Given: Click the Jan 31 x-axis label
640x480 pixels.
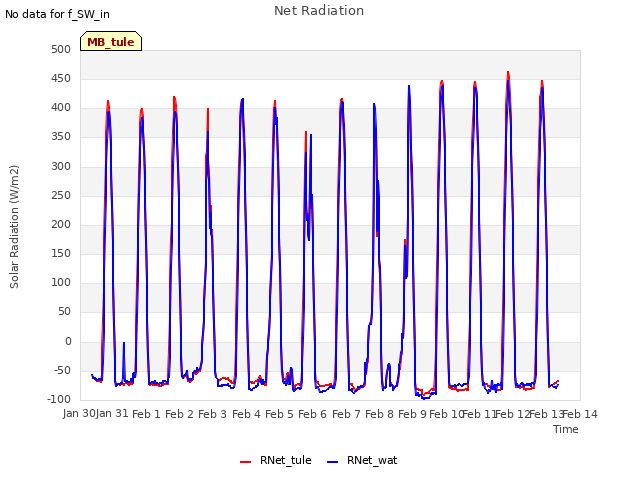Looking at the screenshot, I should pyautogui.click(x=112, y=413).
